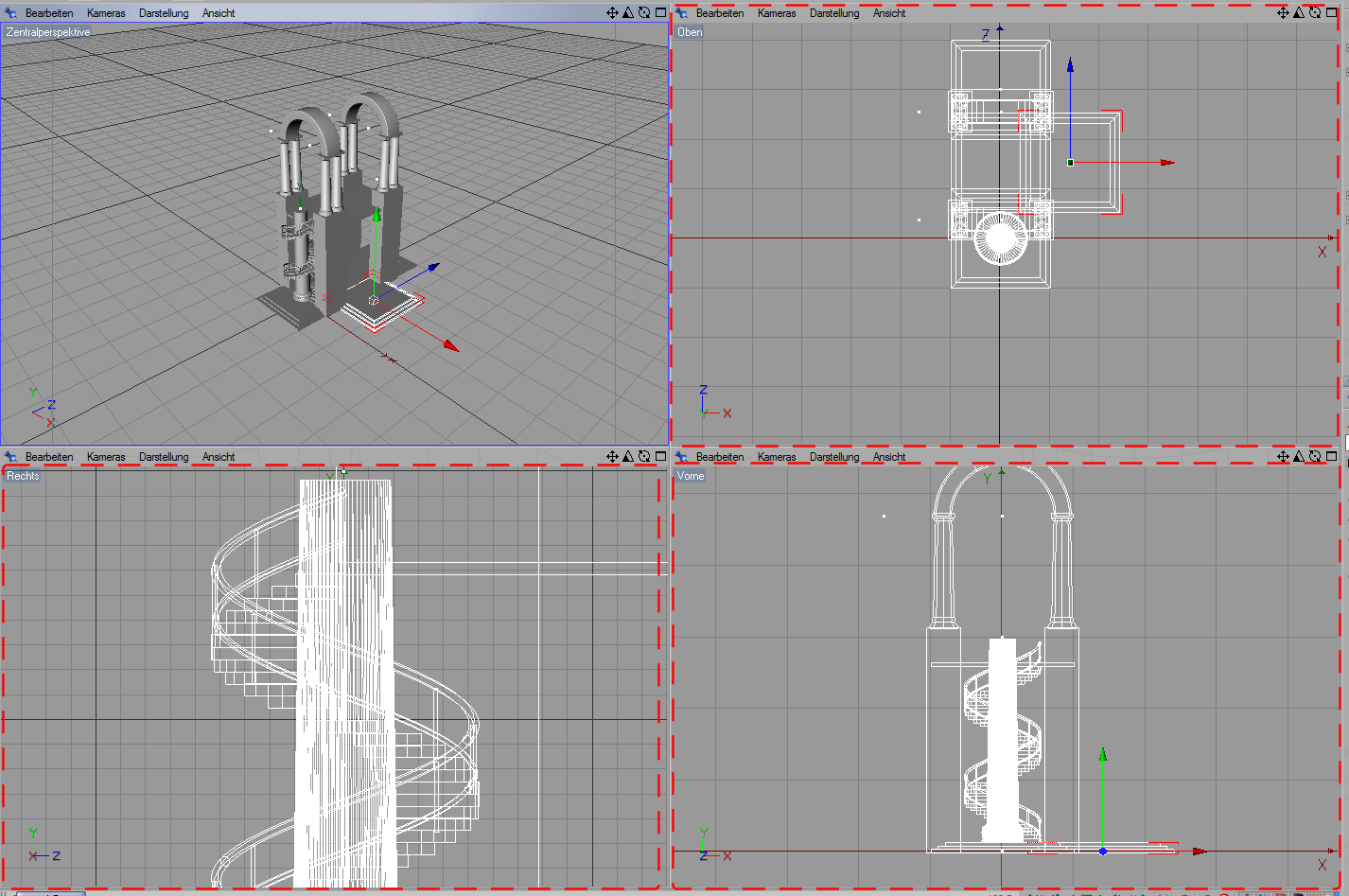The height and width of the screenshot is (896, 1349).
Task: Open the Ansicht menu of the Rechts view
Action: [219, 457]
